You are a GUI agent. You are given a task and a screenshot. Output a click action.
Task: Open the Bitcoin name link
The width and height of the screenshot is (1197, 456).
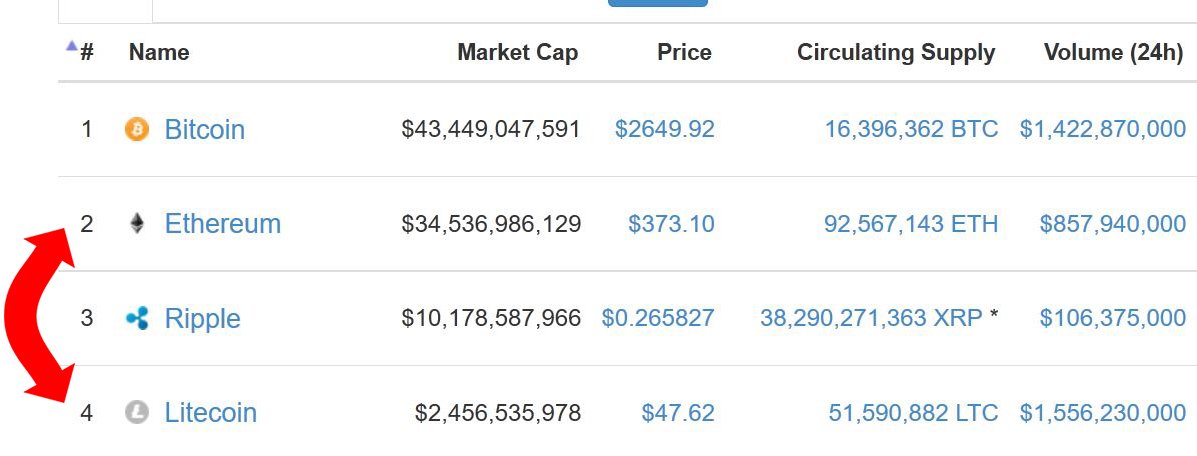tap(205, 129)
